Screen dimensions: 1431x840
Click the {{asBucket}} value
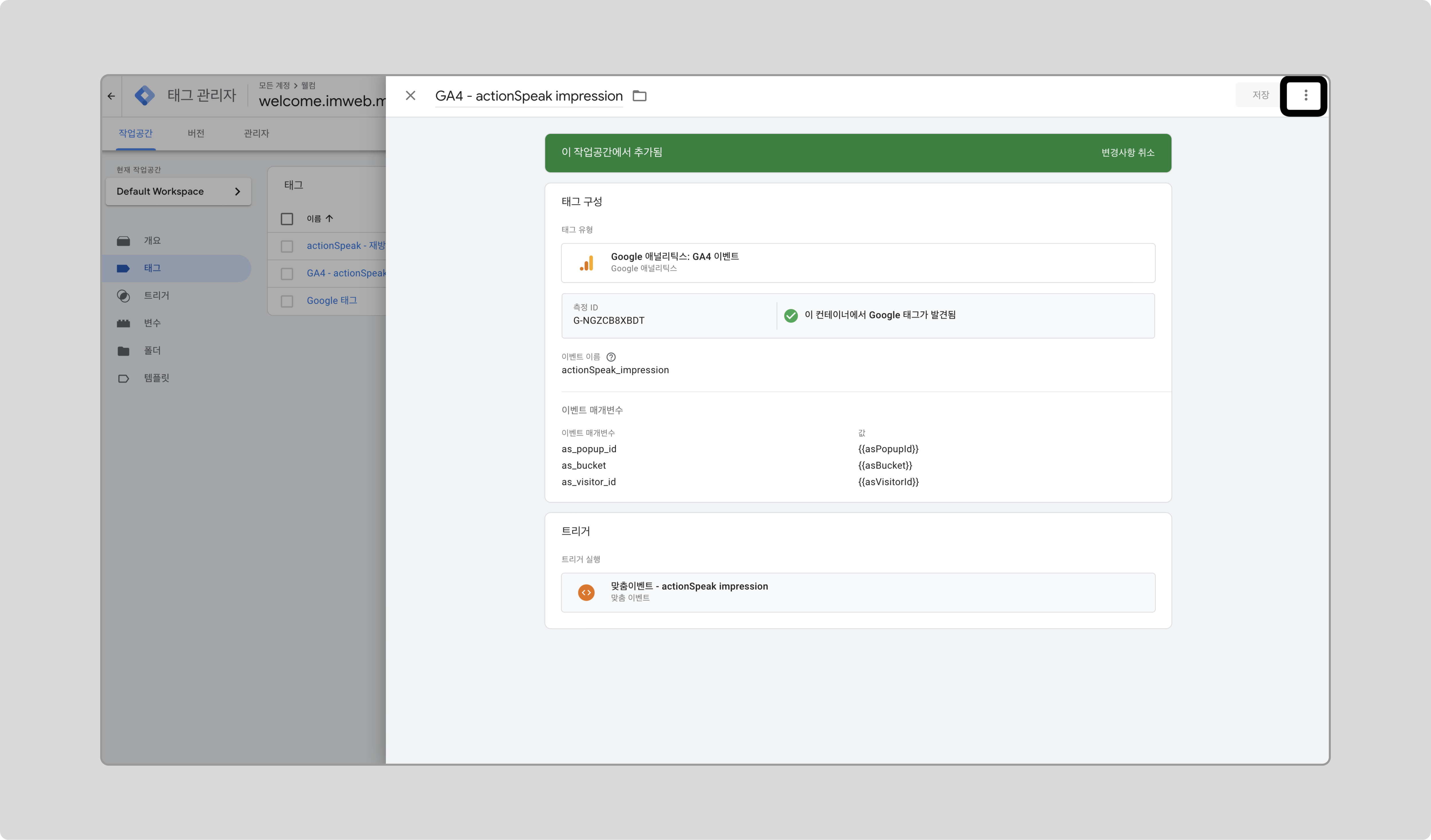tap(885, 466)
